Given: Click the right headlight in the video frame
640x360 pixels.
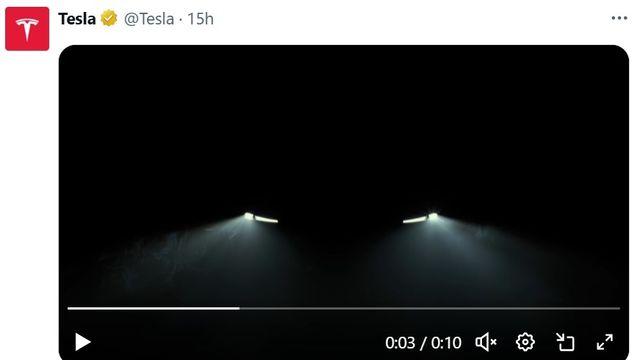Looking at the screenshot, I should [421, 218].
